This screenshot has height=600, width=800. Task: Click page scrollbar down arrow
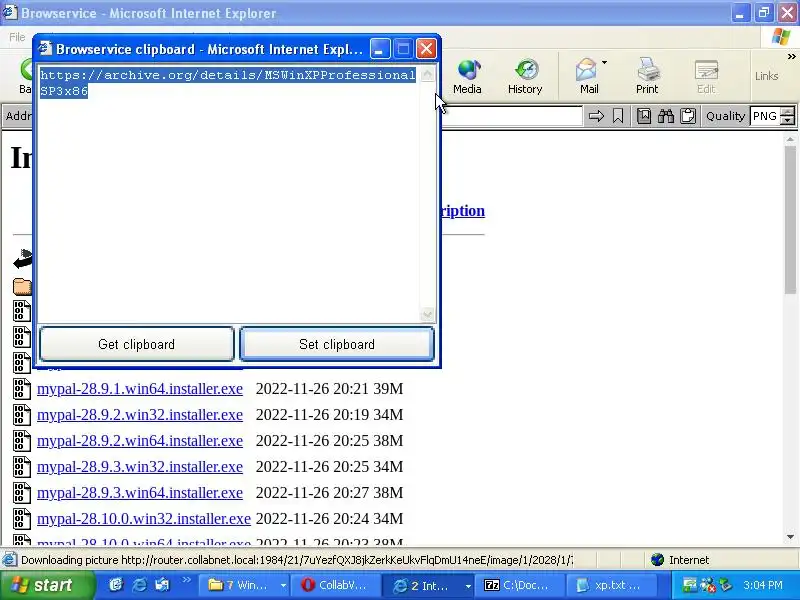coord(790,537)
